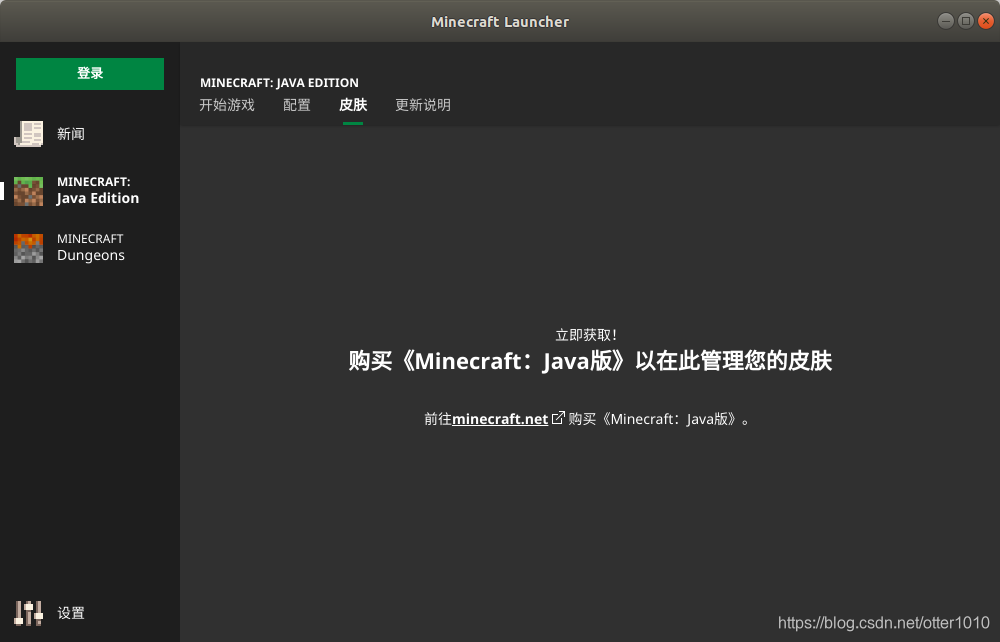Maximize the Minecraft Launcher window
The width and height of the screenshot is (1000, 642).
coord(966,21)
